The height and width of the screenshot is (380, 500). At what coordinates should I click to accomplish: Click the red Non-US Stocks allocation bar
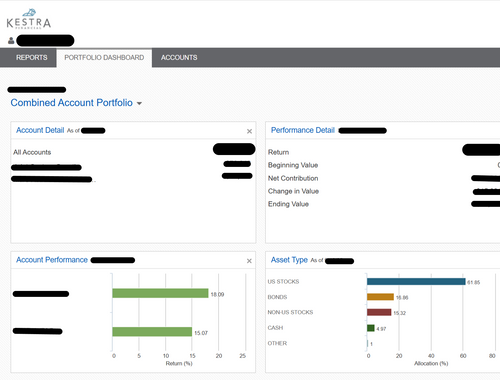click(379, 312)
